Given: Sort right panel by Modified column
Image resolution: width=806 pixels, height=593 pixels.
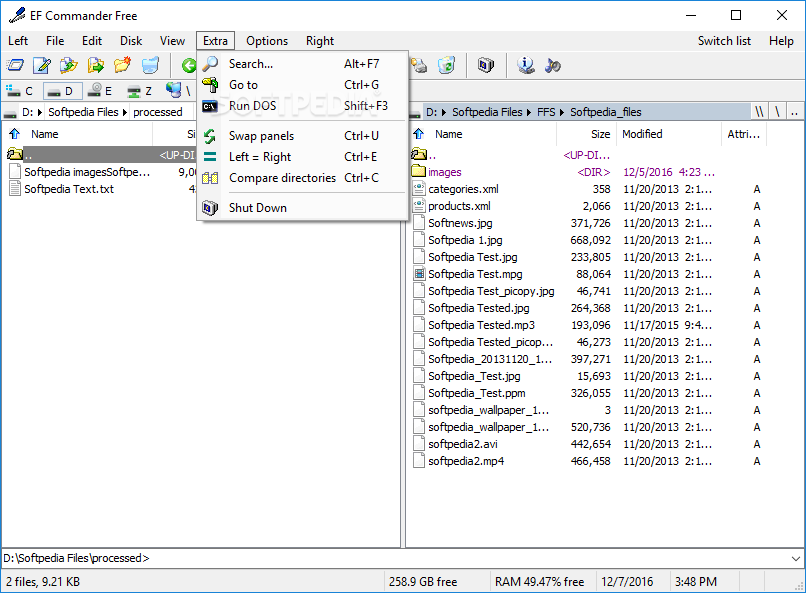Looking at the screenshot, I should click(669, 134).
